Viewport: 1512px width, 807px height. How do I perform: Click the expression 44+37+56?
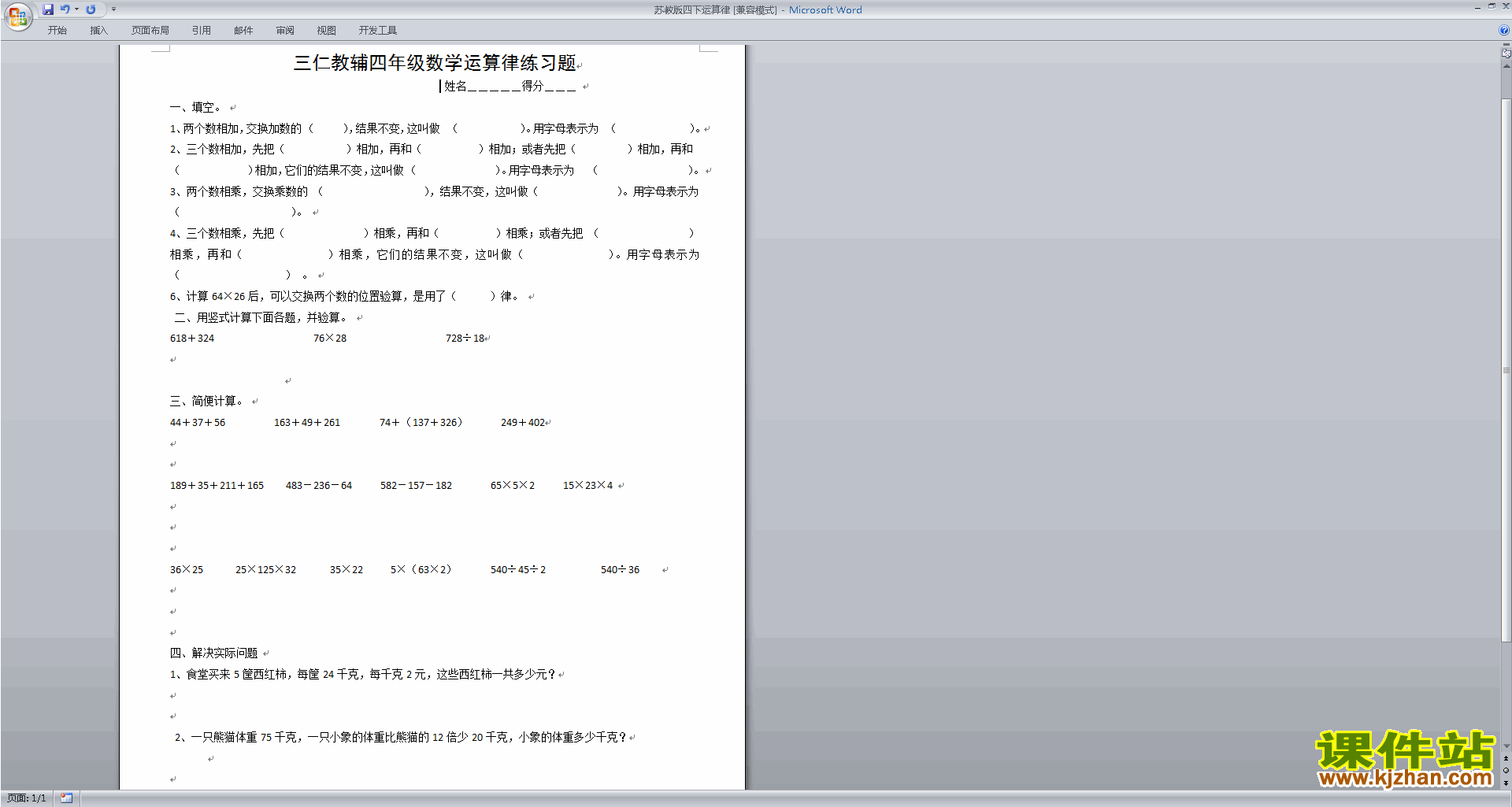[x=198, y=423]
